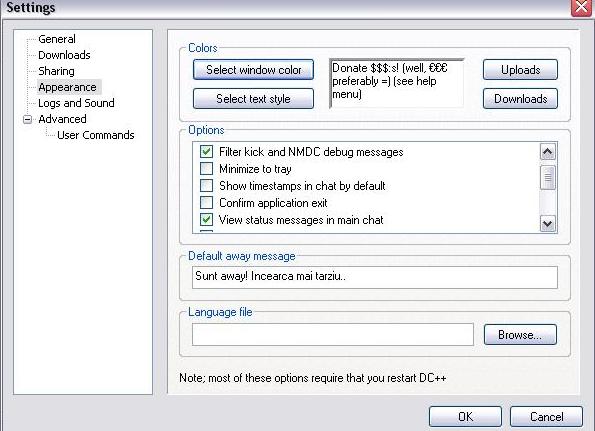Click the Uploads color button
This screenshot has width=595, height=431.
point(520,70)
